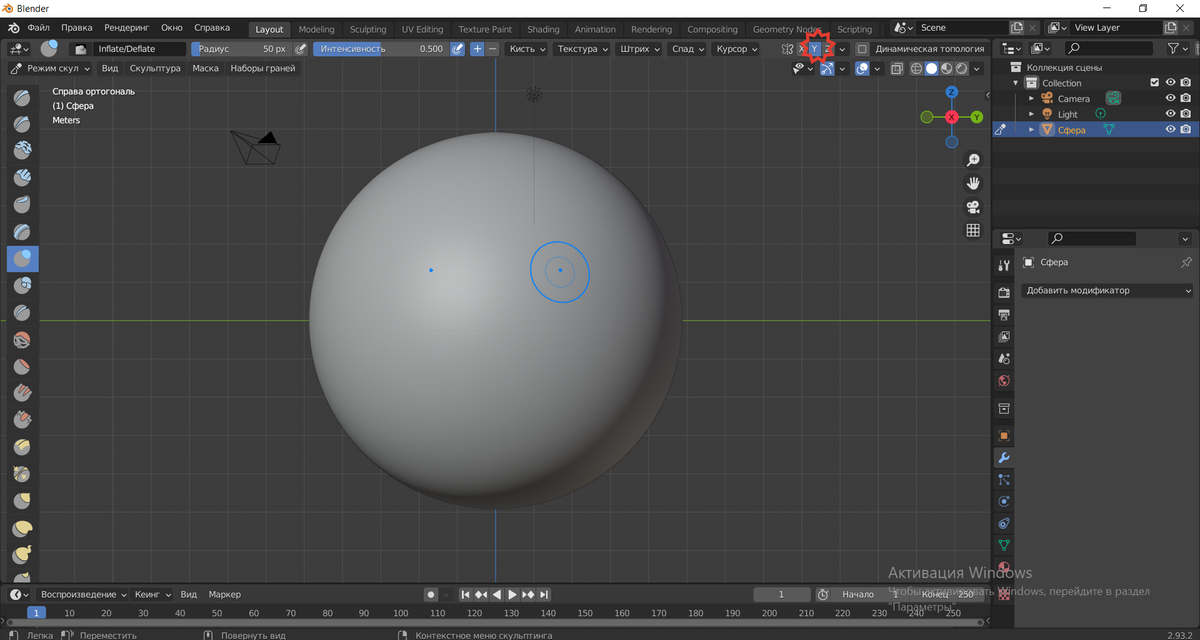Open the Physics properties tab

click(x=1004, y=501)
